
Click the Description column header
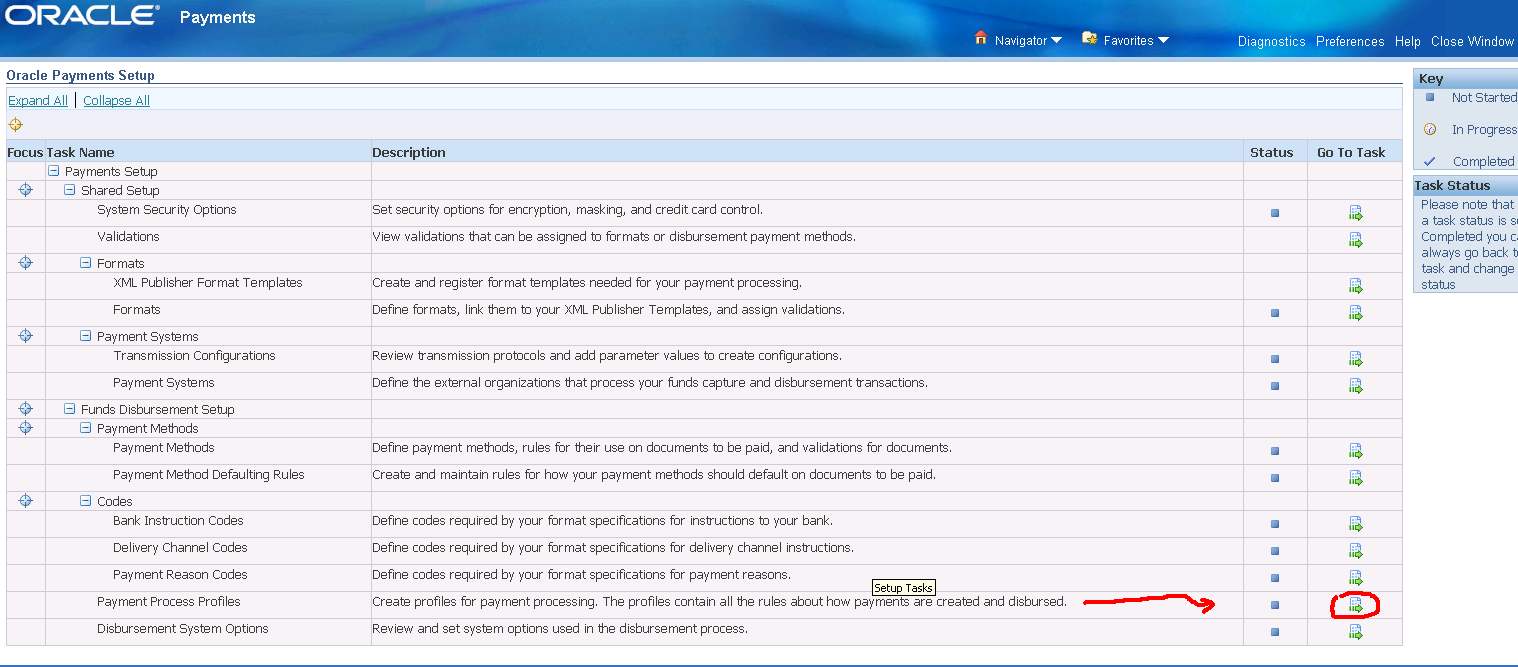click(x=408, y=152)
